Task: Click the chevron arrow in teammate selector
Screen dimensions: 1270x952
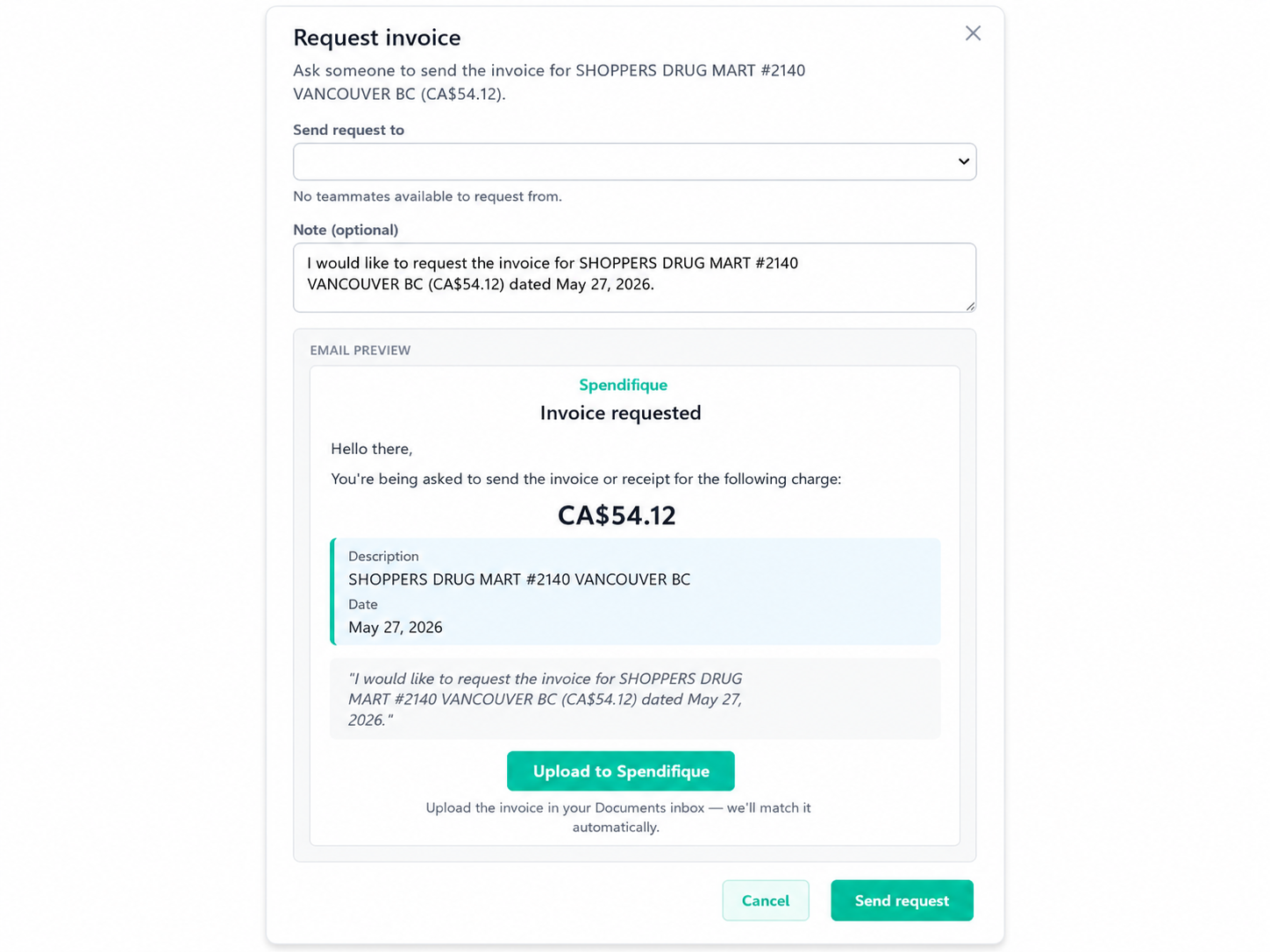Action: coord(963,161)
